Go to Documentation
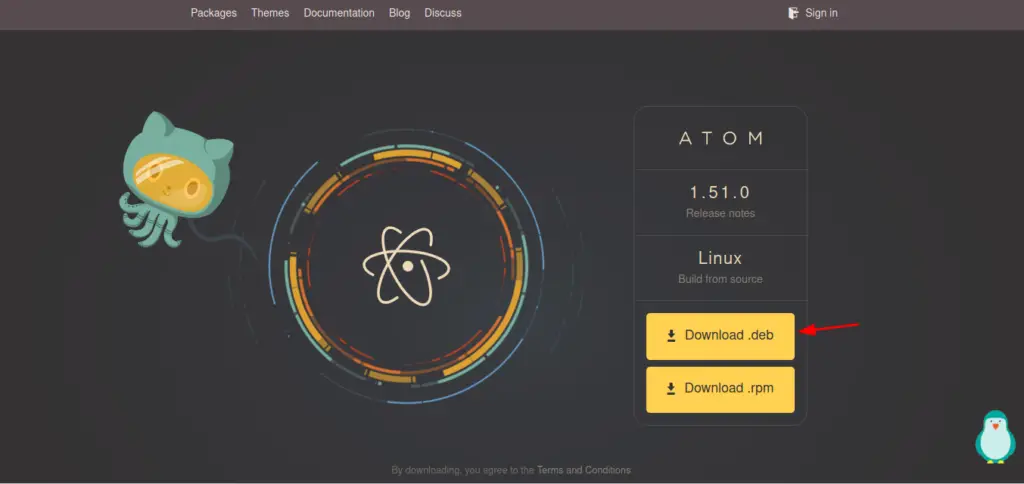 [339, 13]
